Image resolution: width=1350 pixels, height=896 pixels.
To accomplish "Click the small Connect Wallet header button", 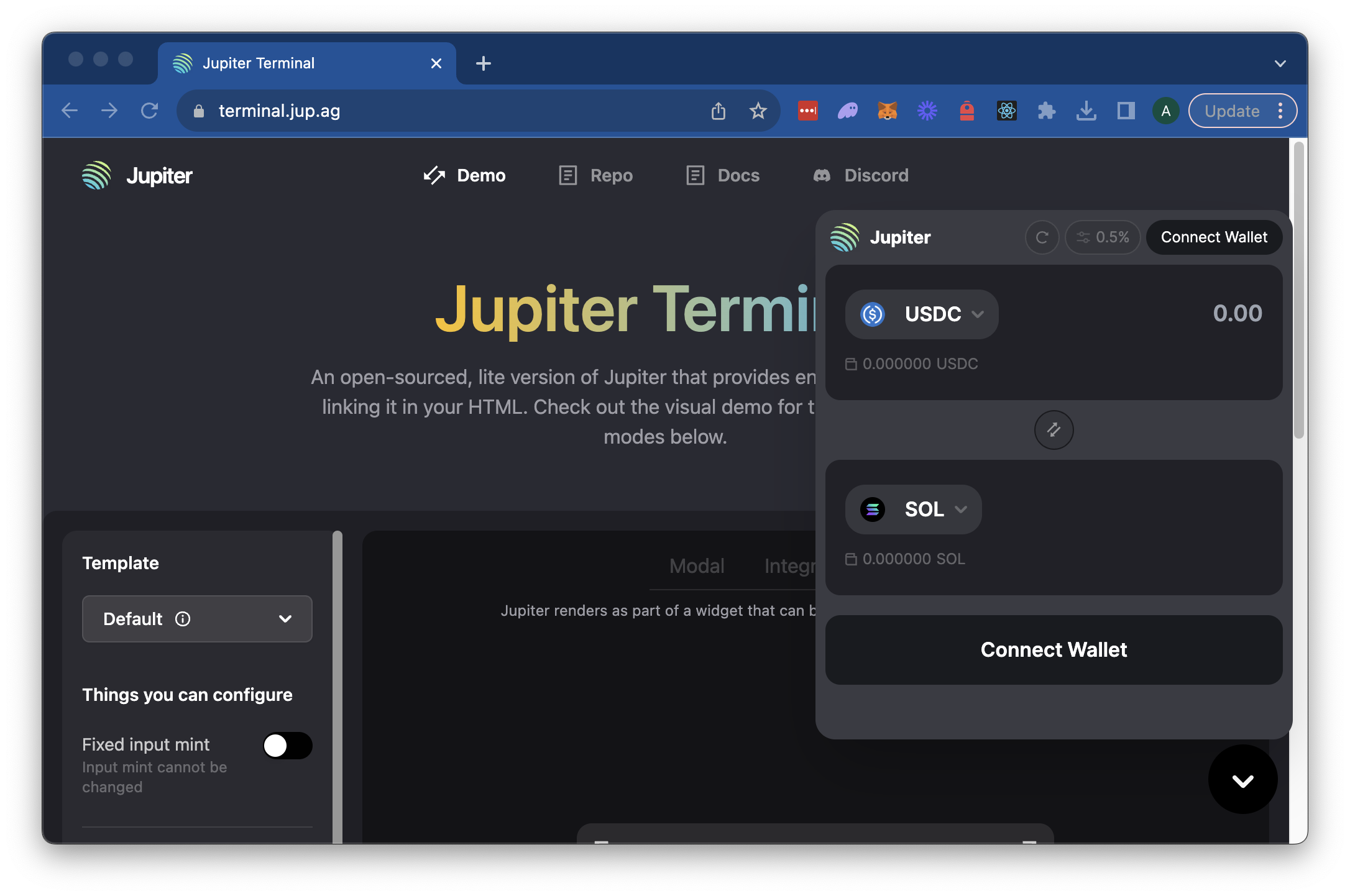I will coord(1214,237).
